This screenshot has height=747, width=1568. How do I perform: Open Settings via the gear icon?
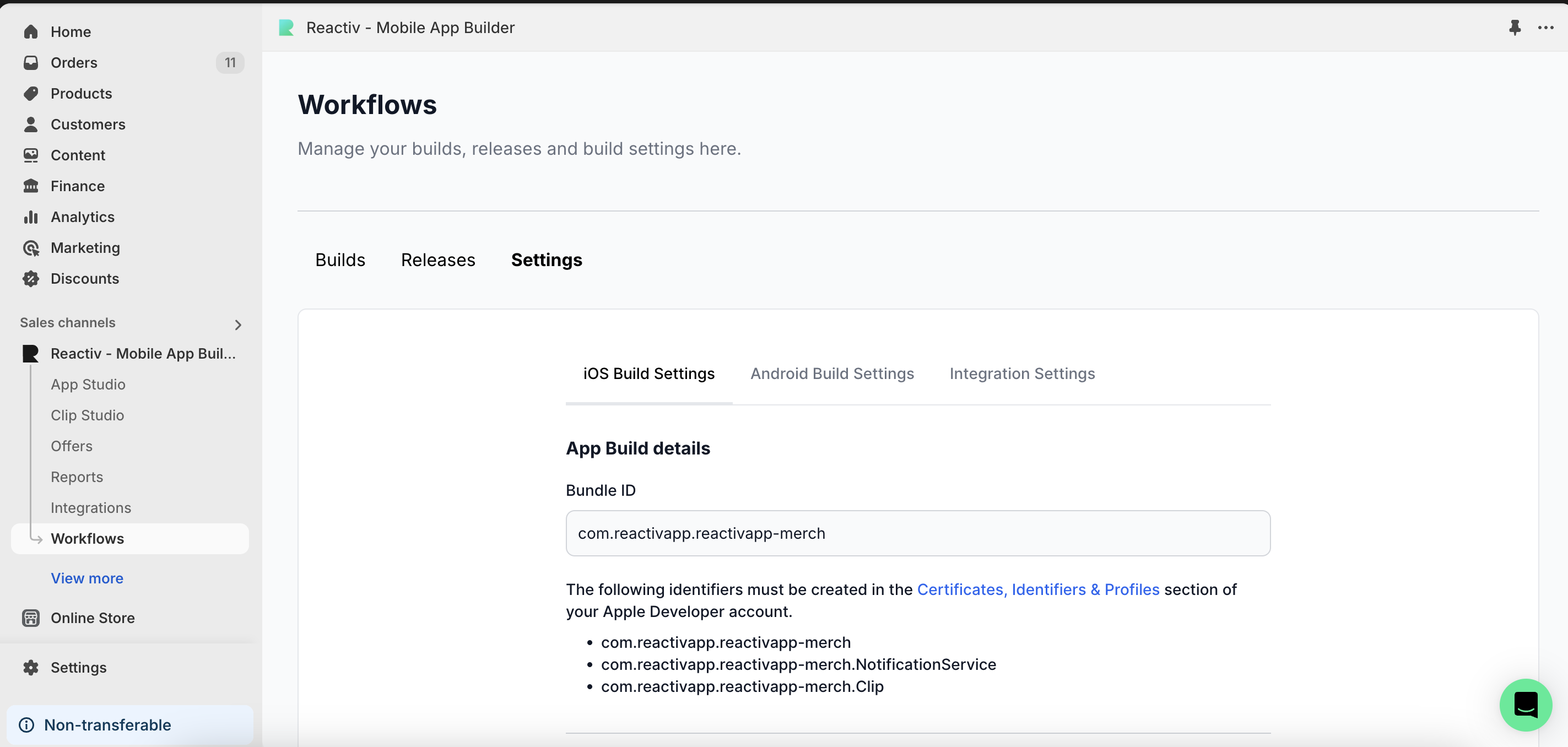click(x=30, y=667)
